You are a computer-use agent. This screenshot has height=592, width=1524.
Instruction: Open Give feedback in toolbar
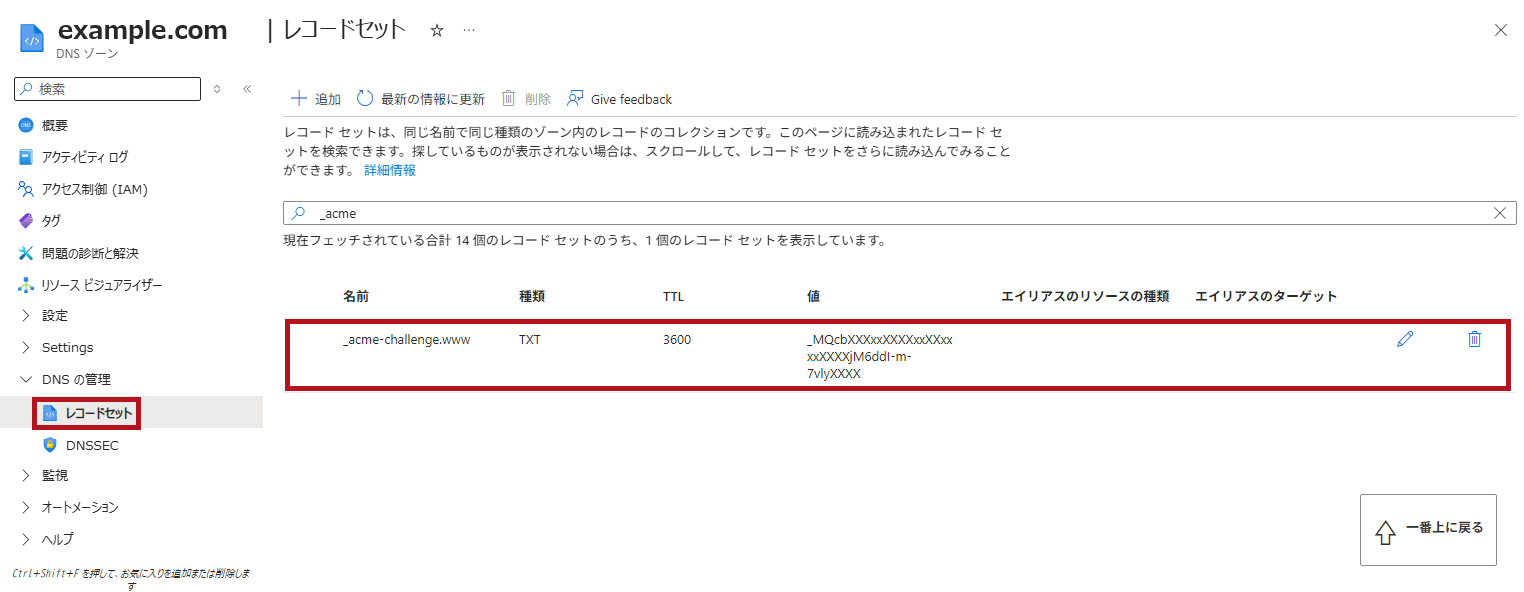pyautogui.click(x=619, y=99)
